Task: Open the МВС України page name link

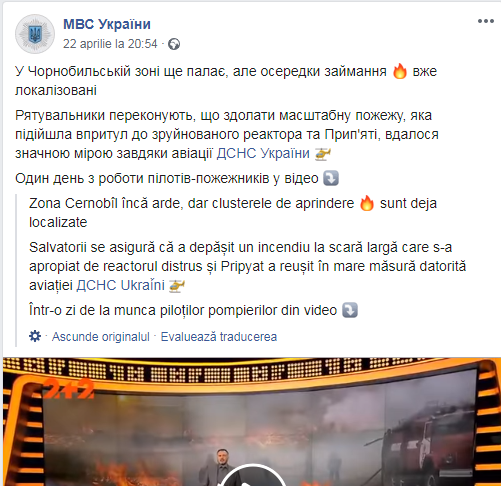Action: pos(107,24)
